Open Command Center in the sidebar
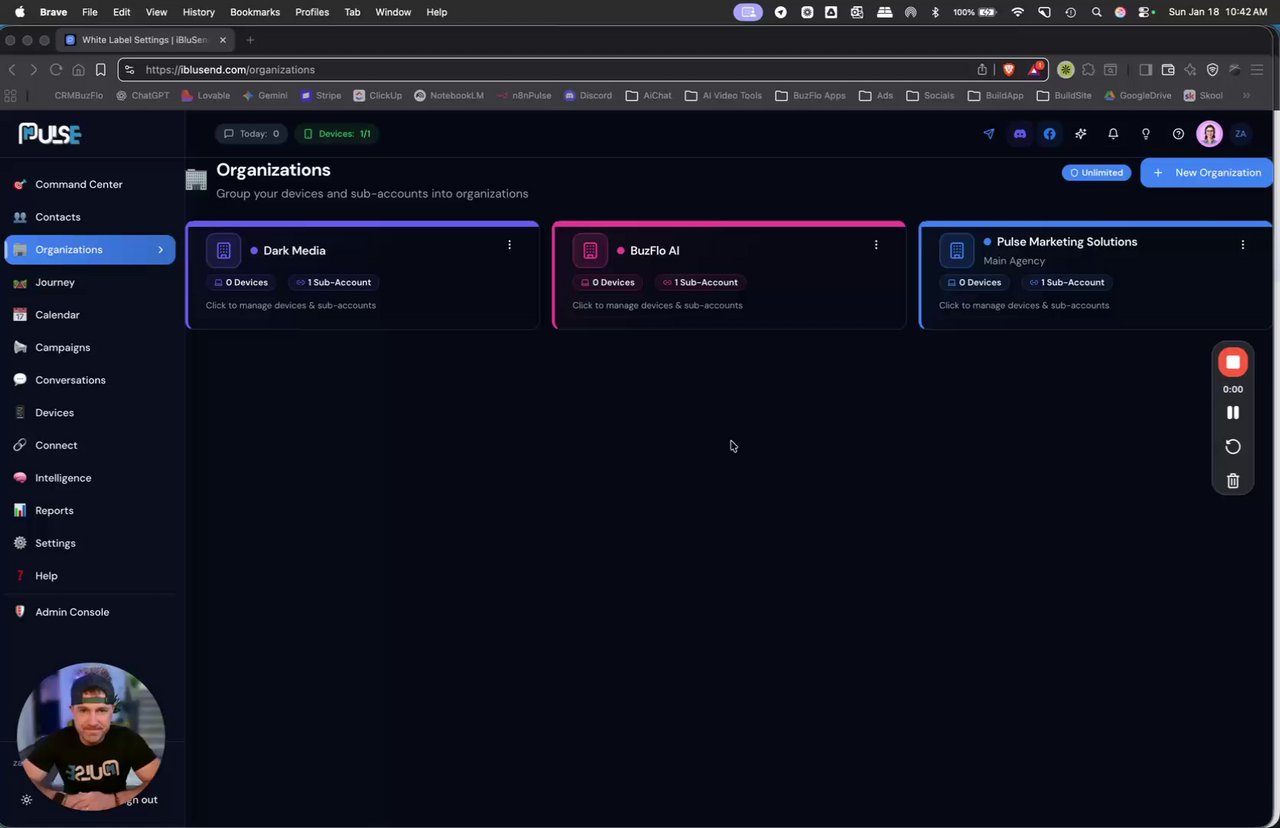 tap(90, 185)
